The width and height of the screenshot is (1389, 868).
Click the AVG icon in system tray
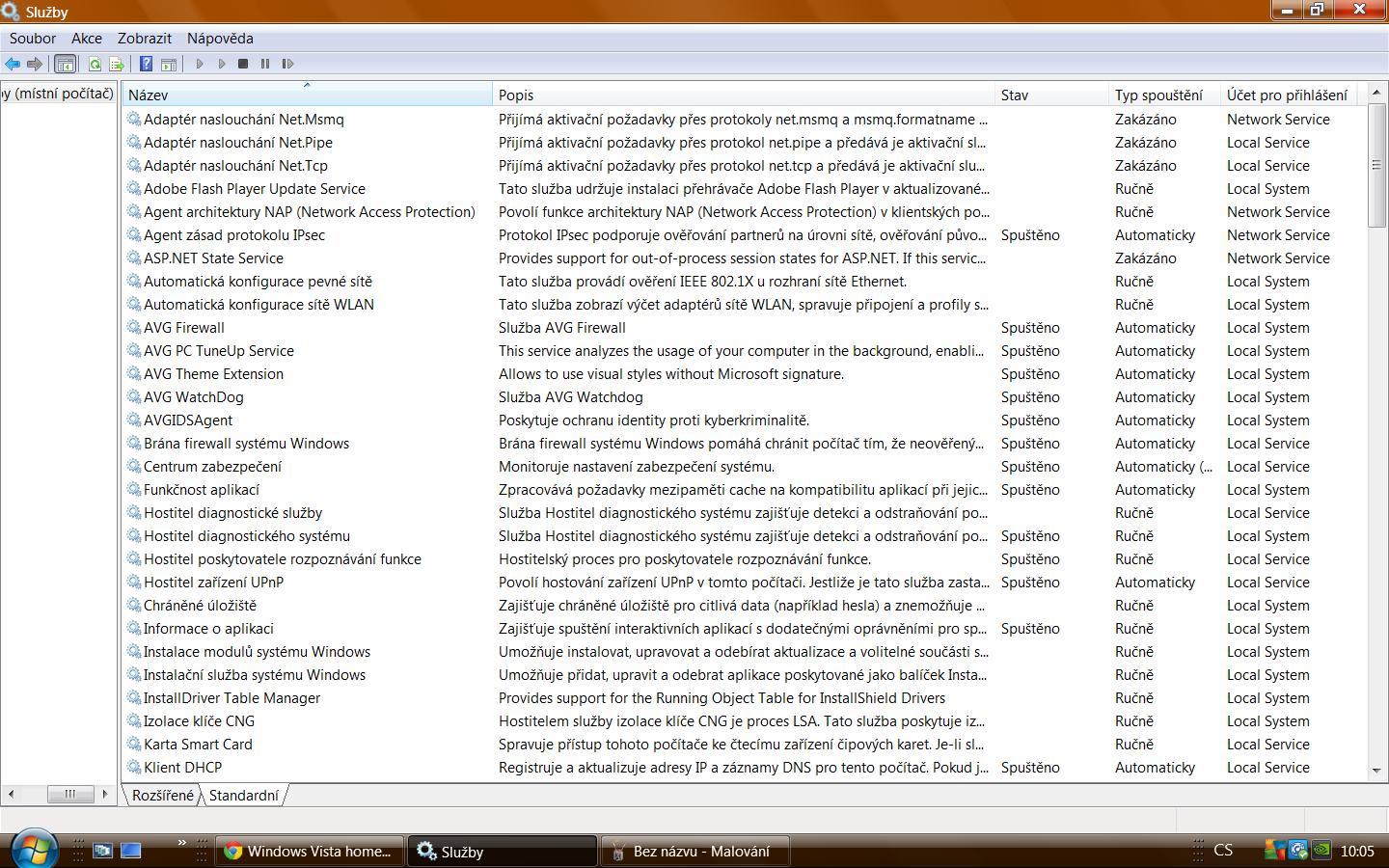click(x=1275, y=850)
